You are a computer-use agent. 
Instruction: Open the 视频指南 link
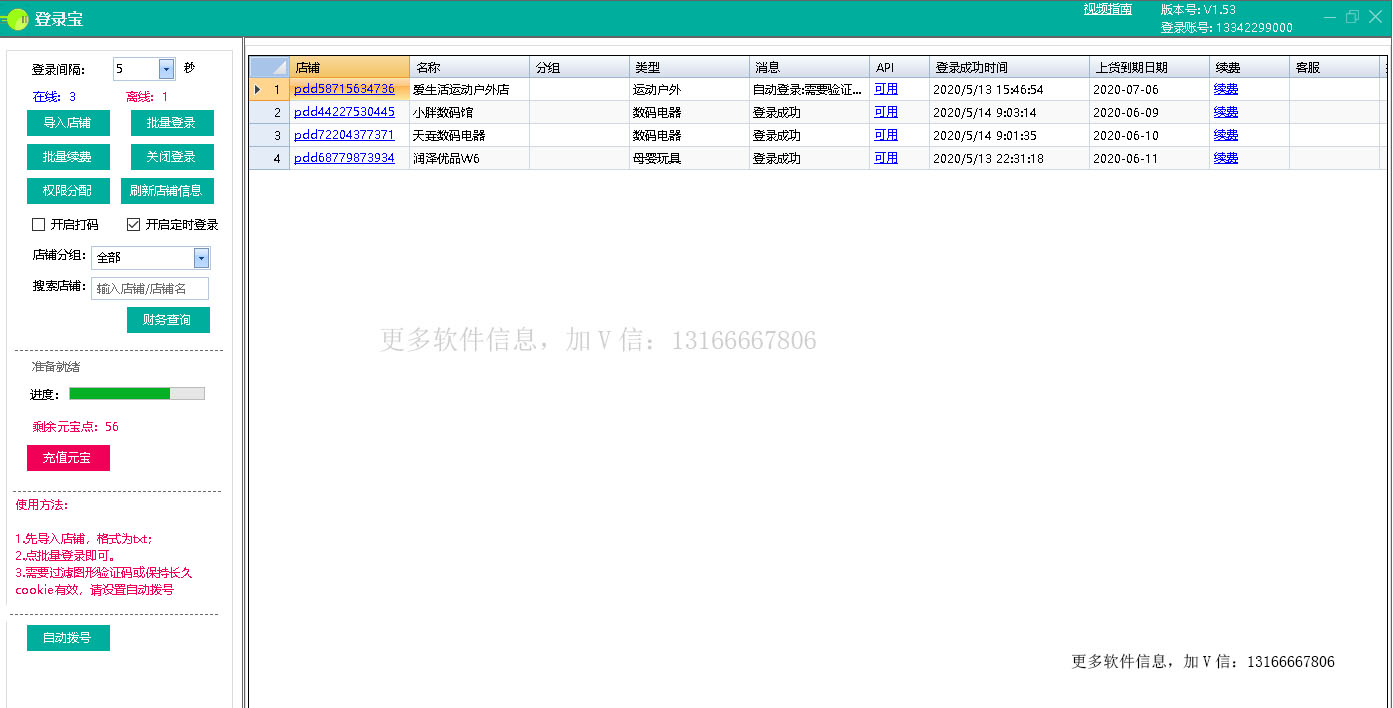[1108, 9]
